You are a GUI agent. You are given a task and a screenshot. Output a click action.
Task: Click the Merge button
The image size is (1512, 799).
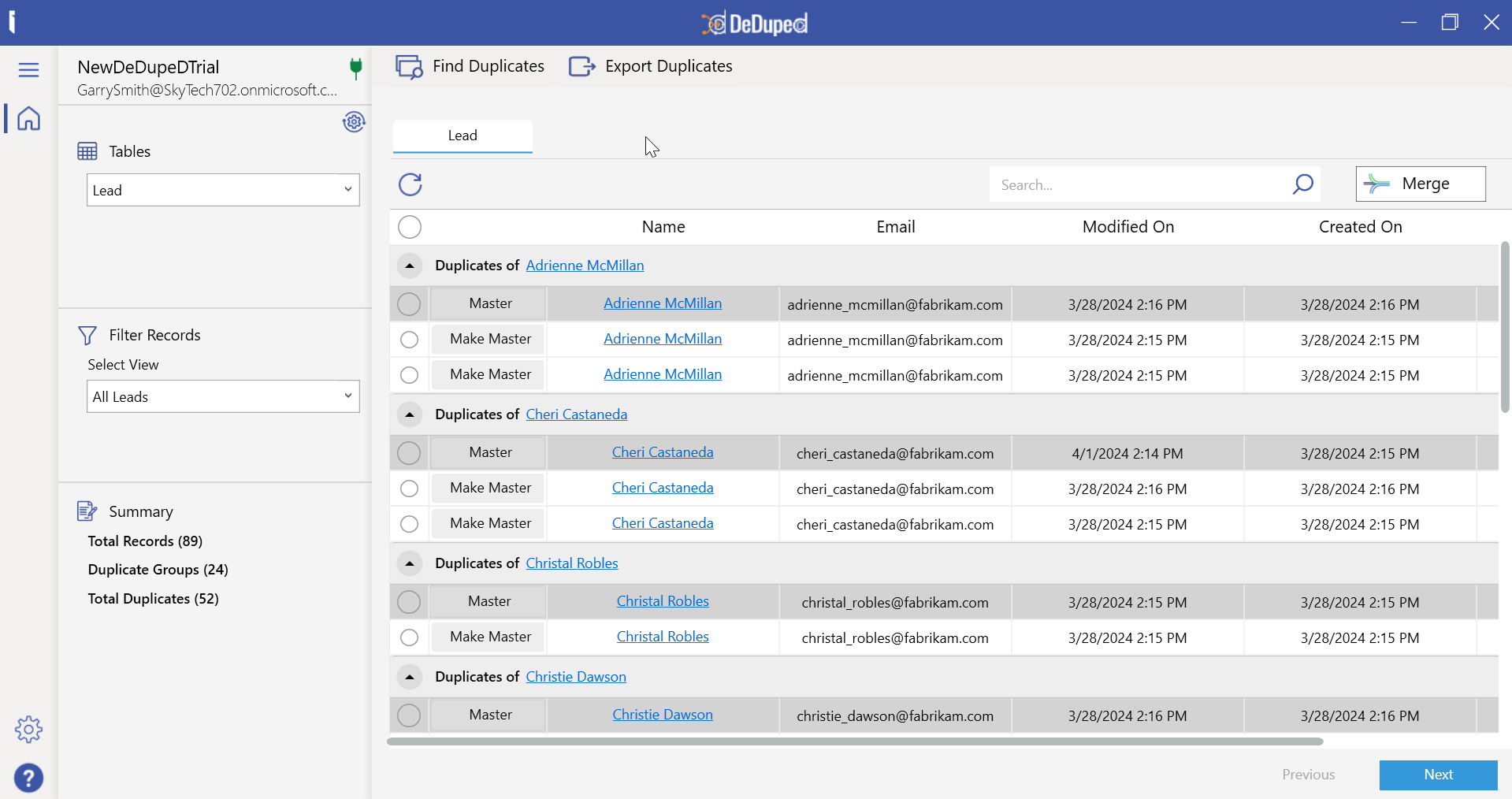coord(1421,184)
